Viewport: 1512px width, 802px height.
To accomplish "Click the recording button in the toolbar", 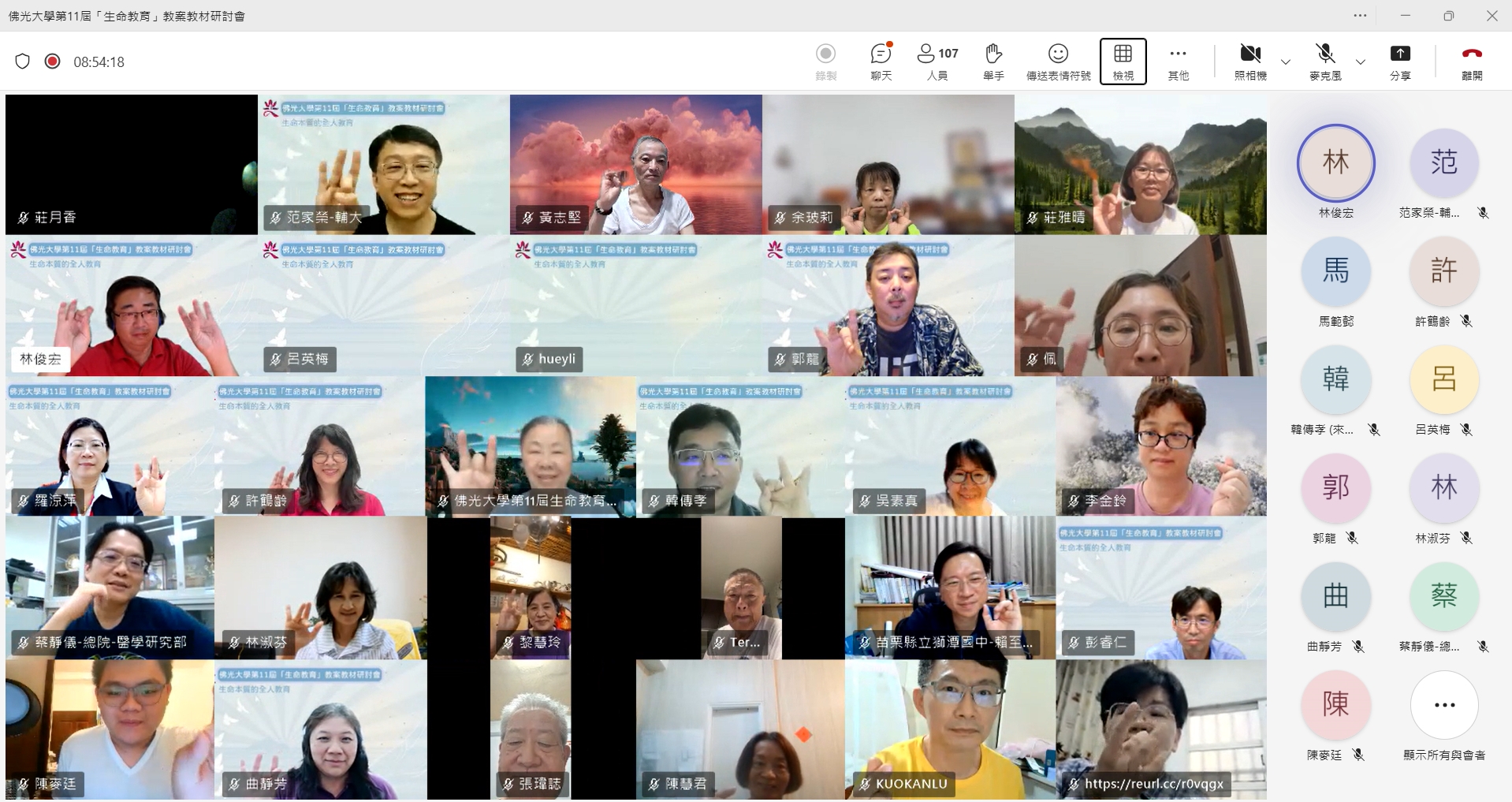I will coord(825,62).
